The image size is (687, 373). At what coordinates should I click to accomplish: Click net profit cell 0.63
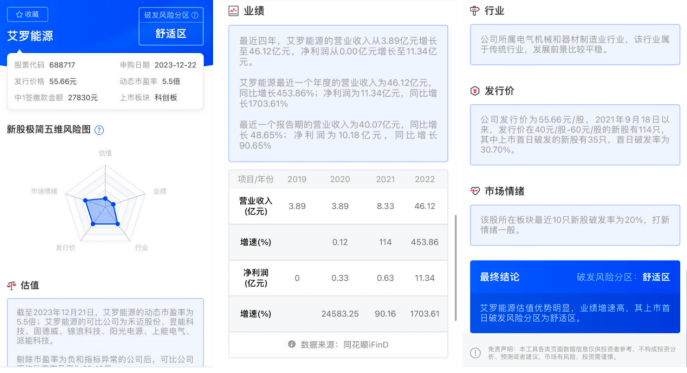pos(386,278)
